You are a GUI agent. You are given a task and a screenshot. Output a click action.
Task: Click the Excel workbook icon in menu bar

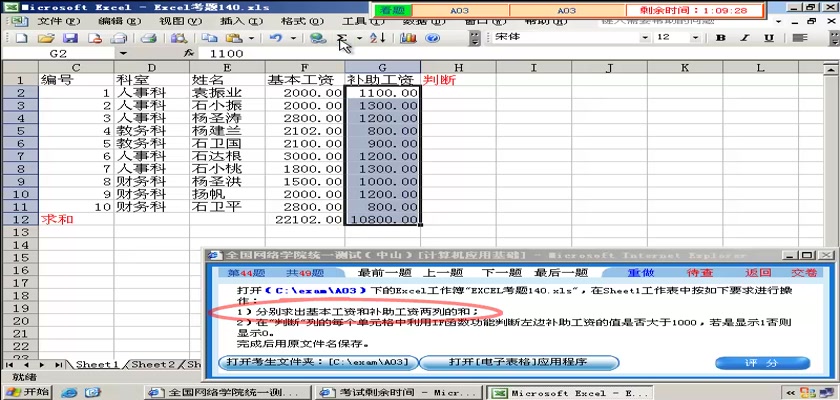19,21
